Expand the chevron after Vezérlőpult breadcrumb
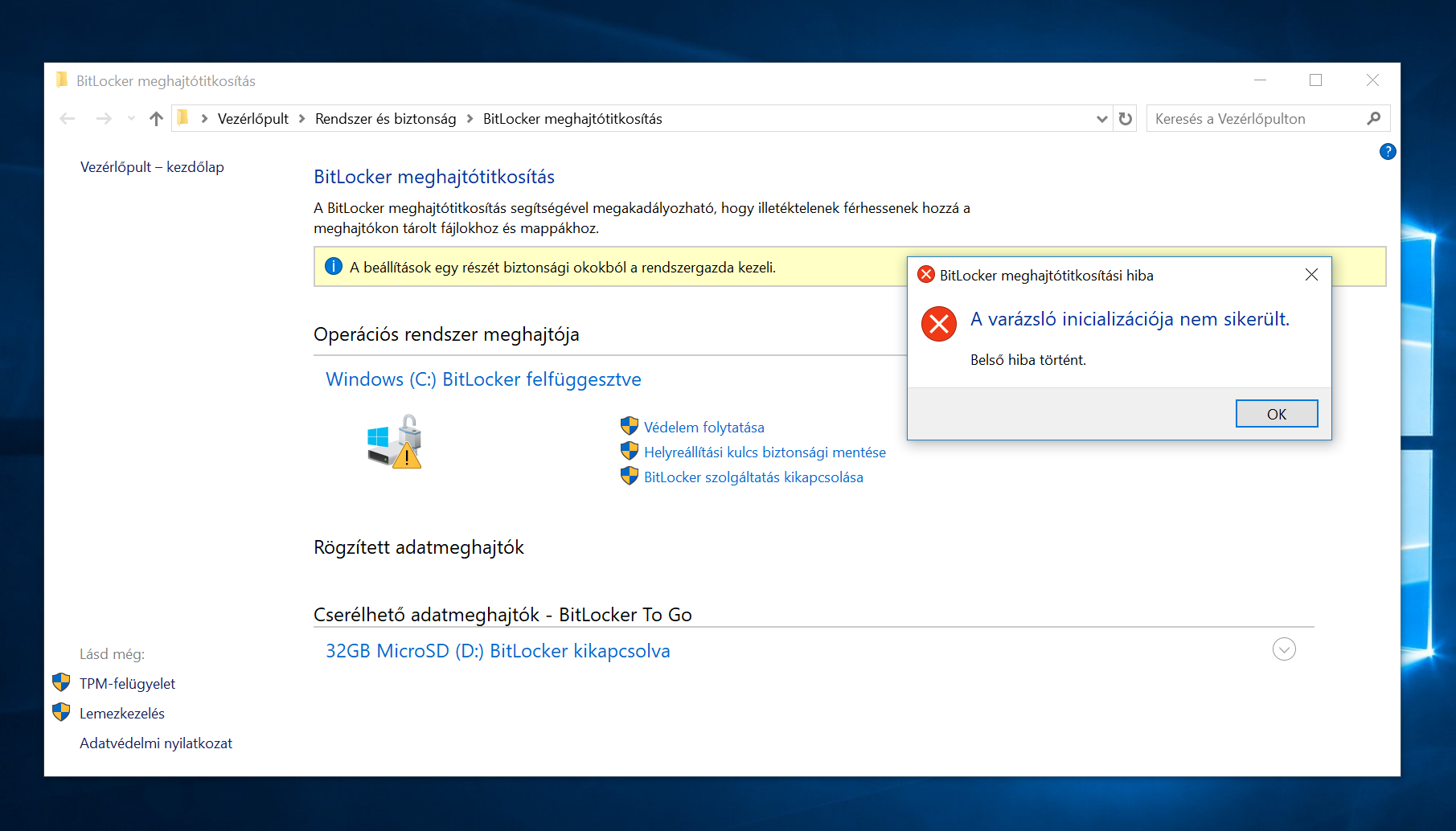This screenshot has height=831, width=1456. coord(301,119)
